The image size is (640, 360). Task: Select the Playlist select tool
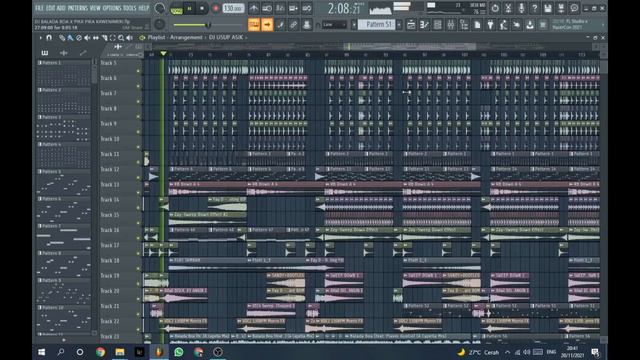click(112, 38)
